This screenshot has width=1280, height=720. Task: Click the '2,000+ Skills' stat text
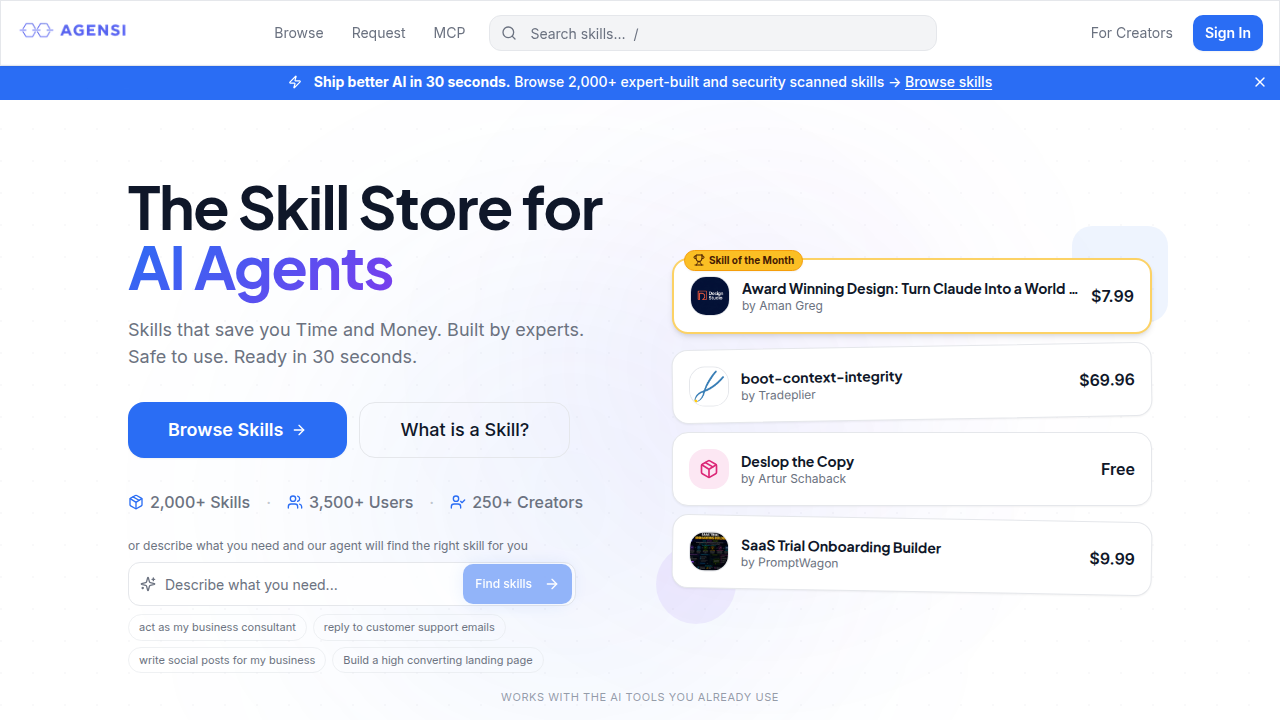(x=200, y=502)
